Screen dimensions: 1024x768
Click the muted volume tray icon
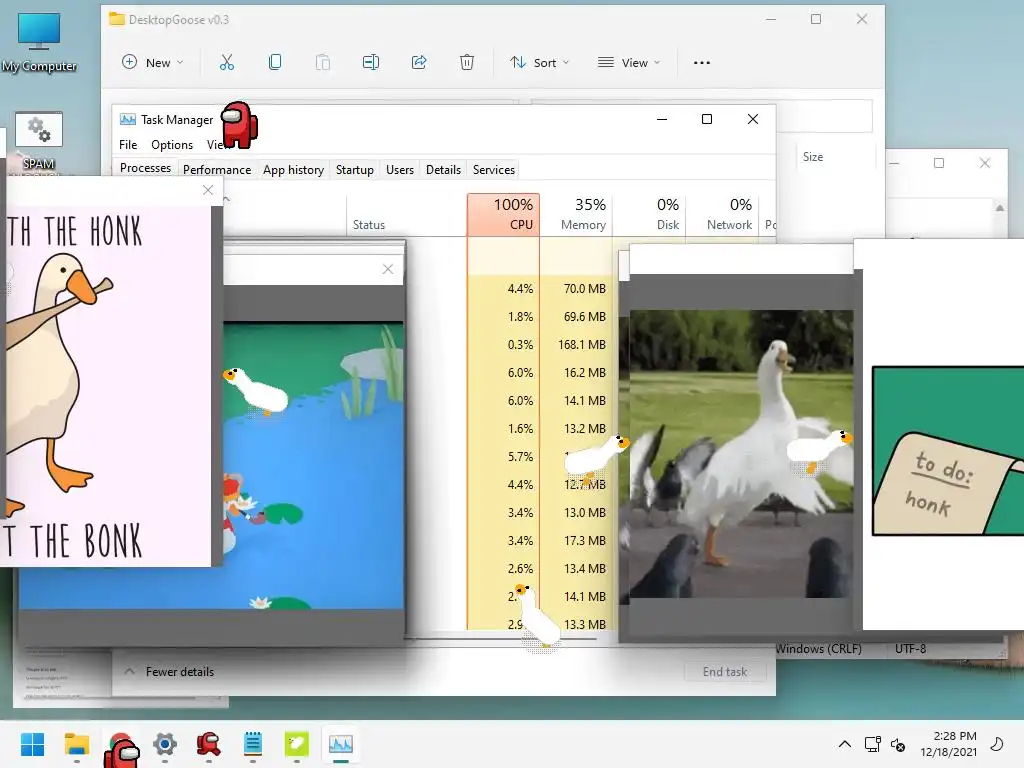point(899,744)
